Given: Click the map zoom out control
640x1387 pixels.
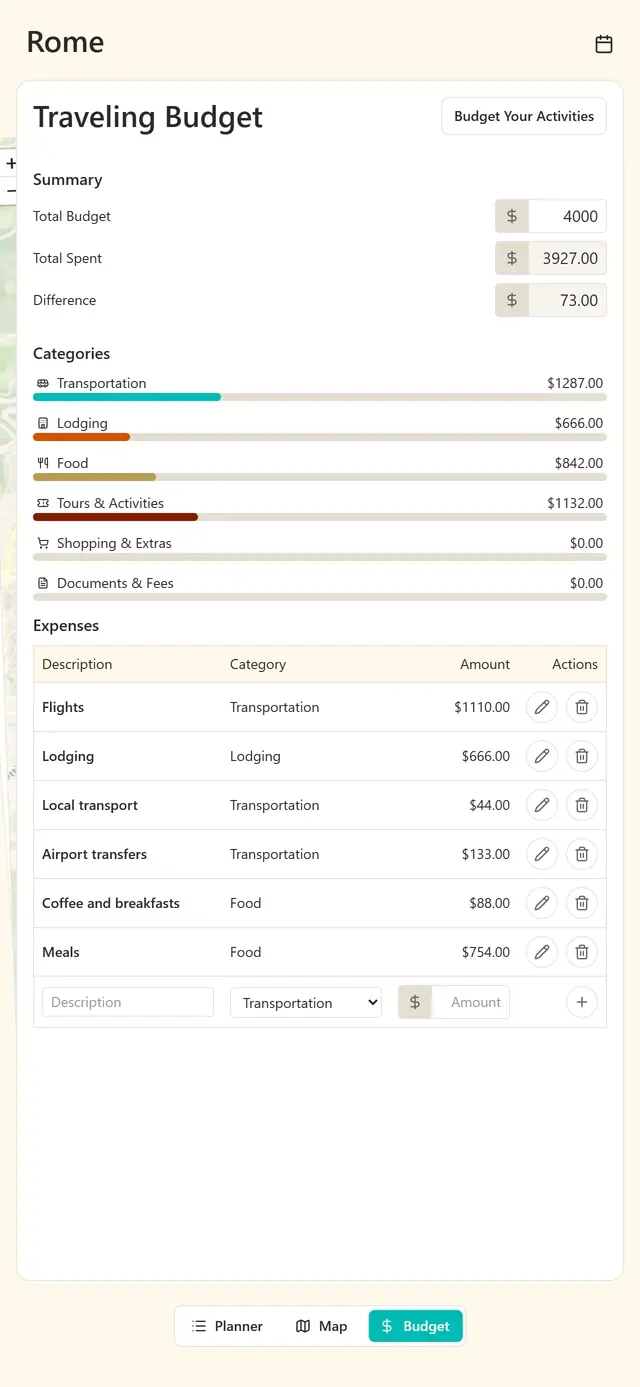Looking at the screenshot, I should coord(11,190).
